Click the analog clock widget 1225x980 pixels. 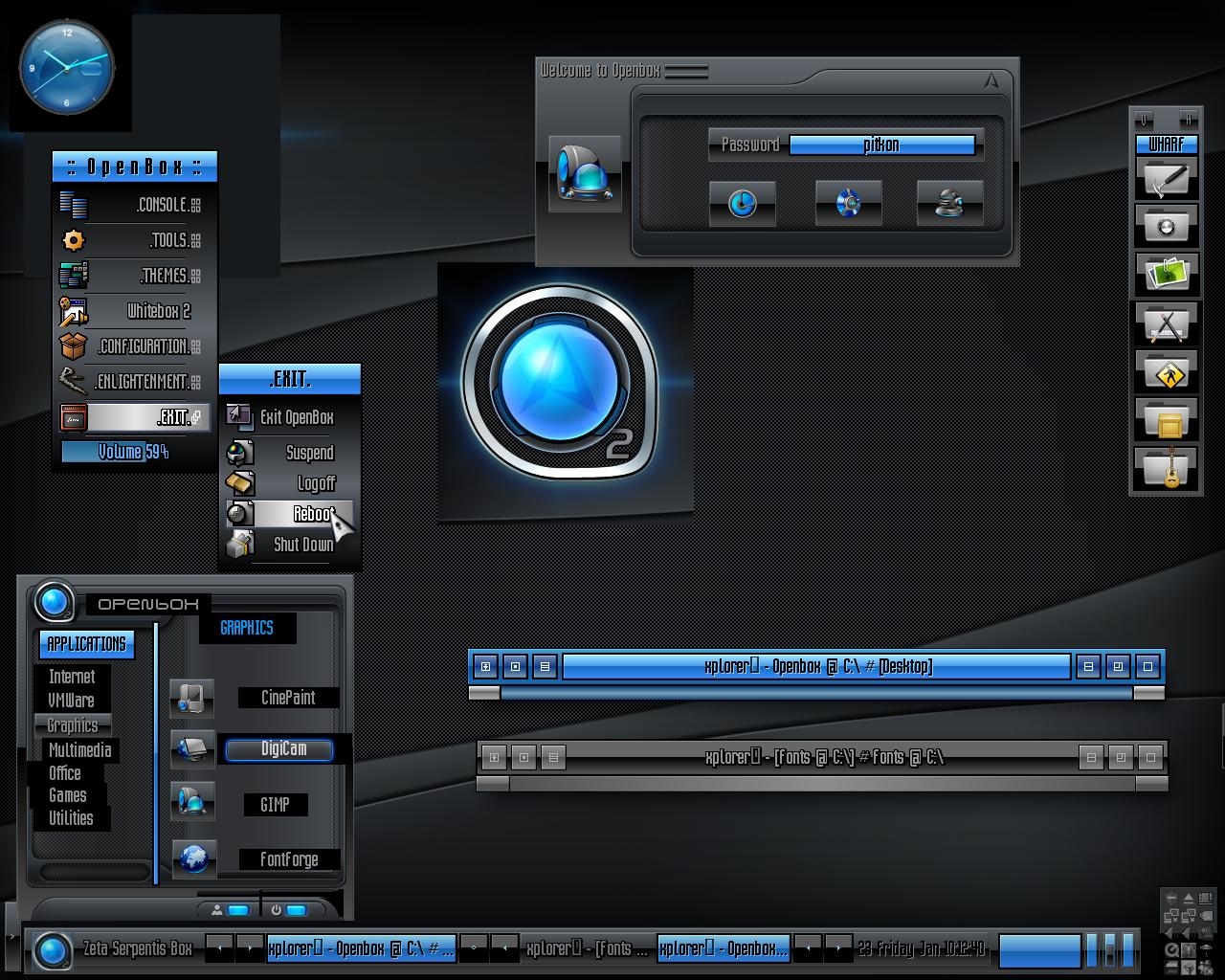click(67, 67)
